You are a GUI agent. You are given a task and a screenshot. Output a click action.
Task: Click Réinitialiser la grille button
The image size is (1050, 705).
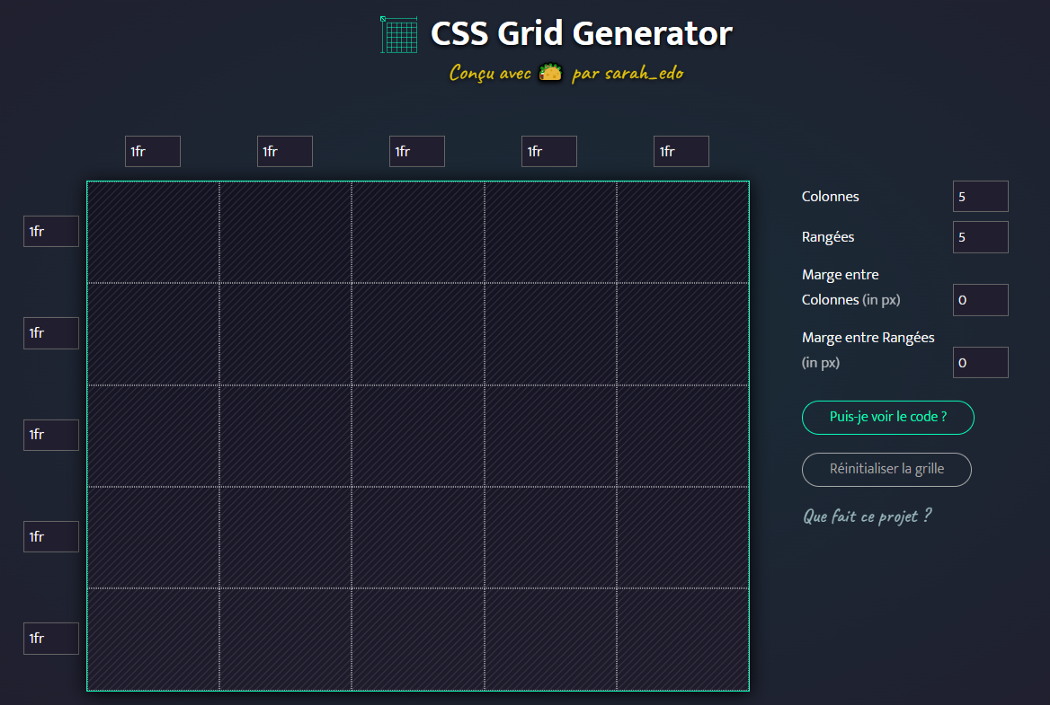pyautogui.click(x=887, y=469)
